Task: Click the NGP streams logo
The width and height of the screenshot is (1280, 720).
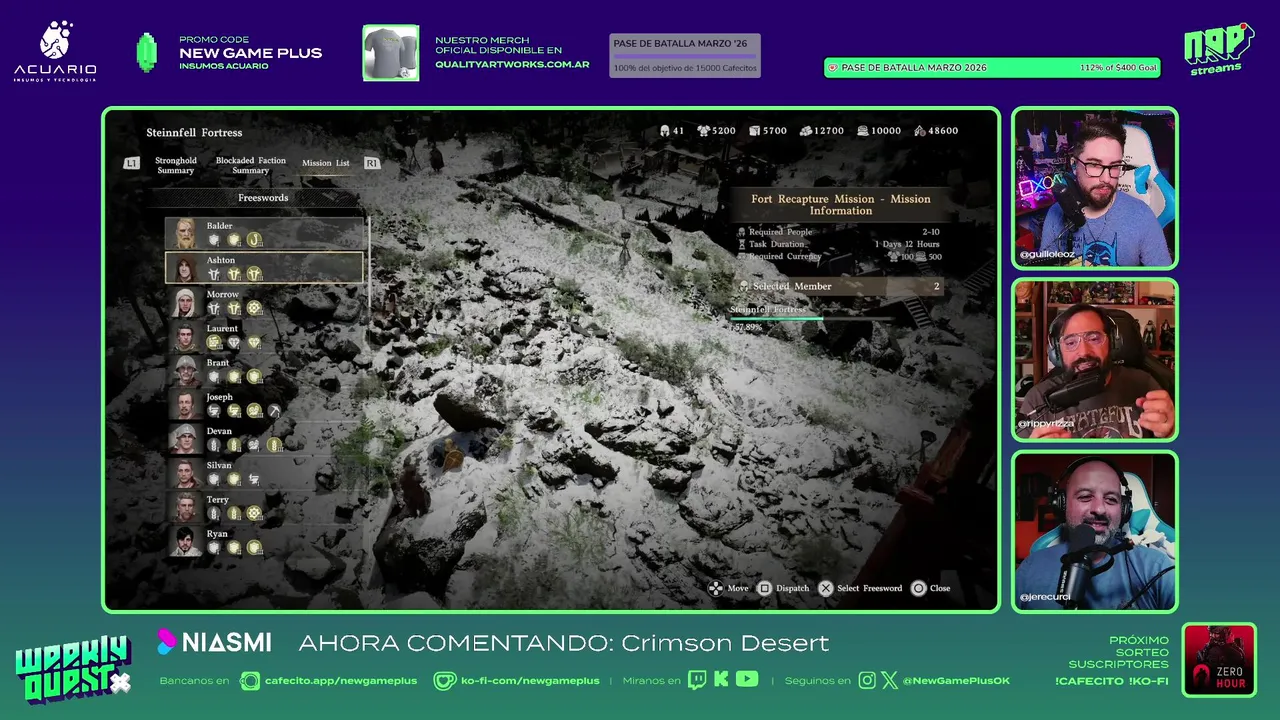Action: pyautogui.click(x=1218, y=50)
